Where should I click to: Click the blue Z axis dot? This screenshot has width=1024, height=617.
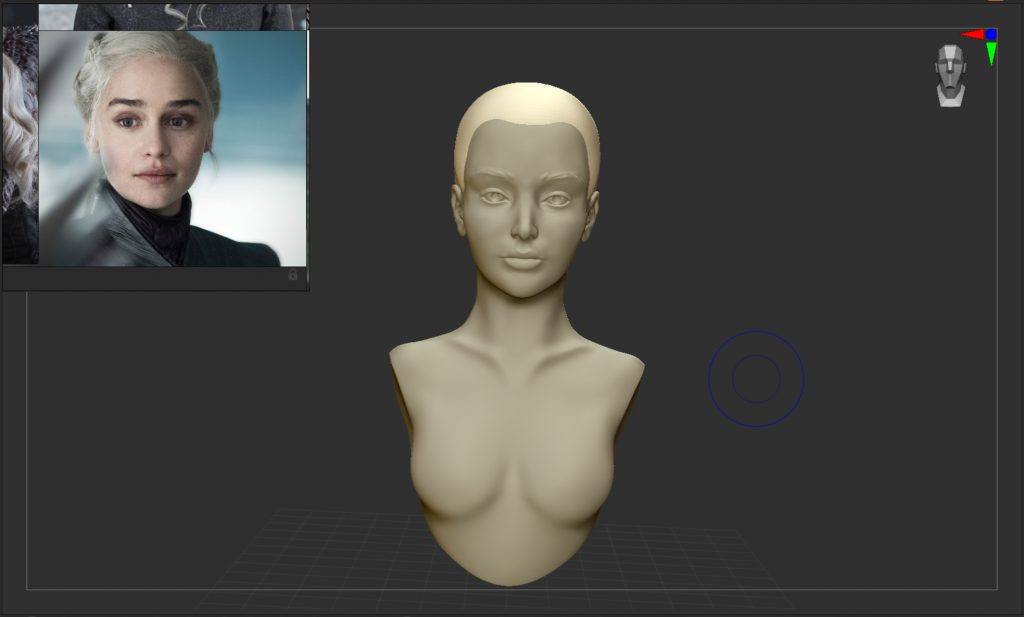click(991, 34)
